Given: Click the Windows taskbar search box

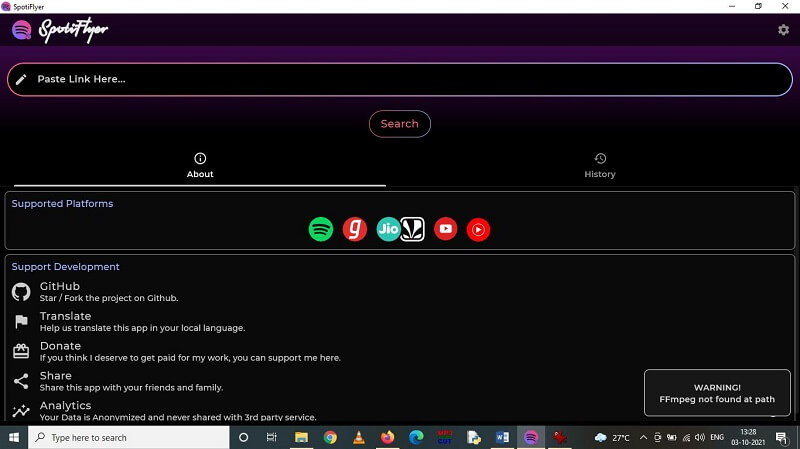Looking at the screenshot, I should pyautogui.click(x=130, y=437).
